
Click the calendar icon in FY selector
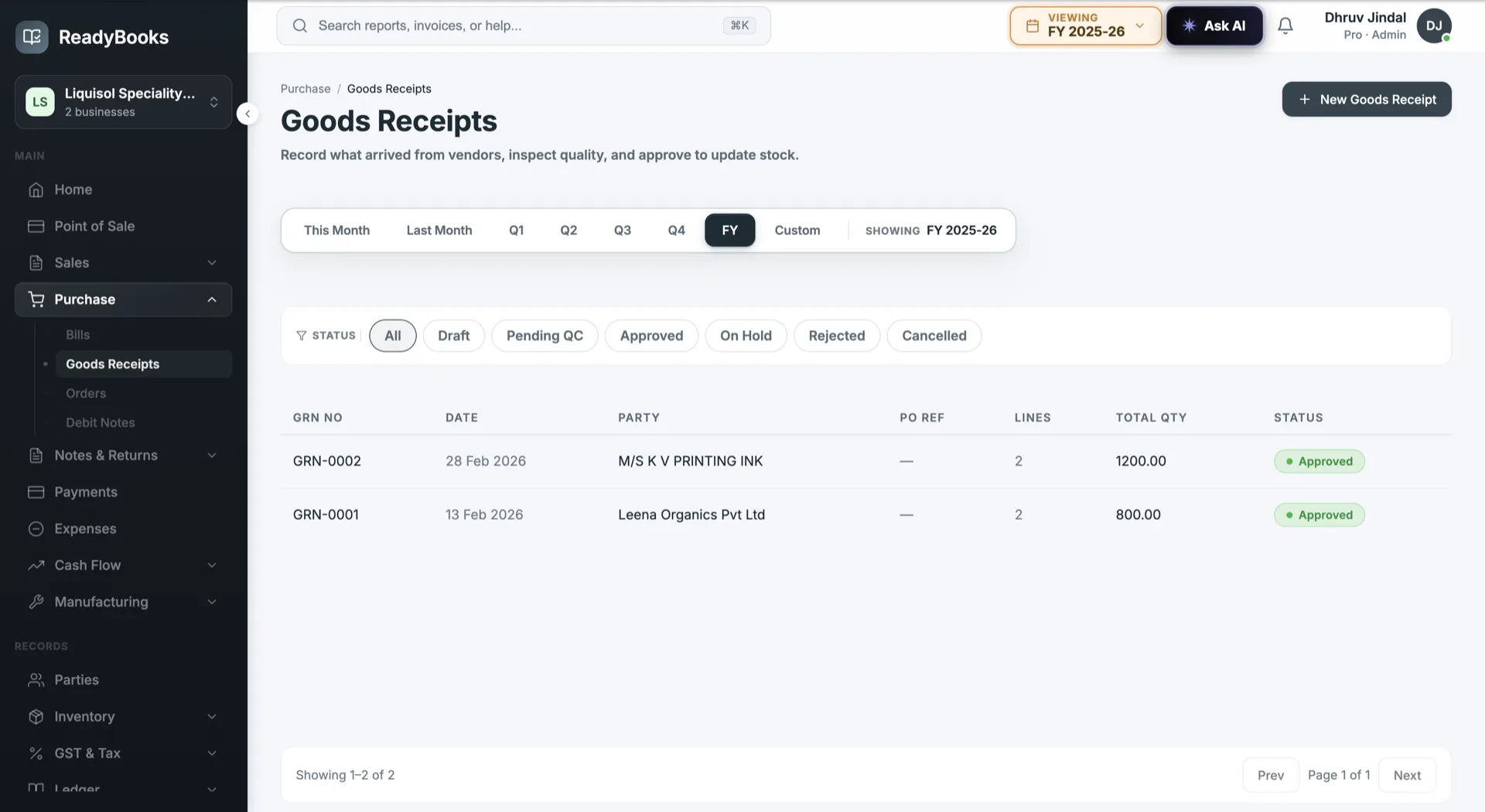coord(1032,26)
